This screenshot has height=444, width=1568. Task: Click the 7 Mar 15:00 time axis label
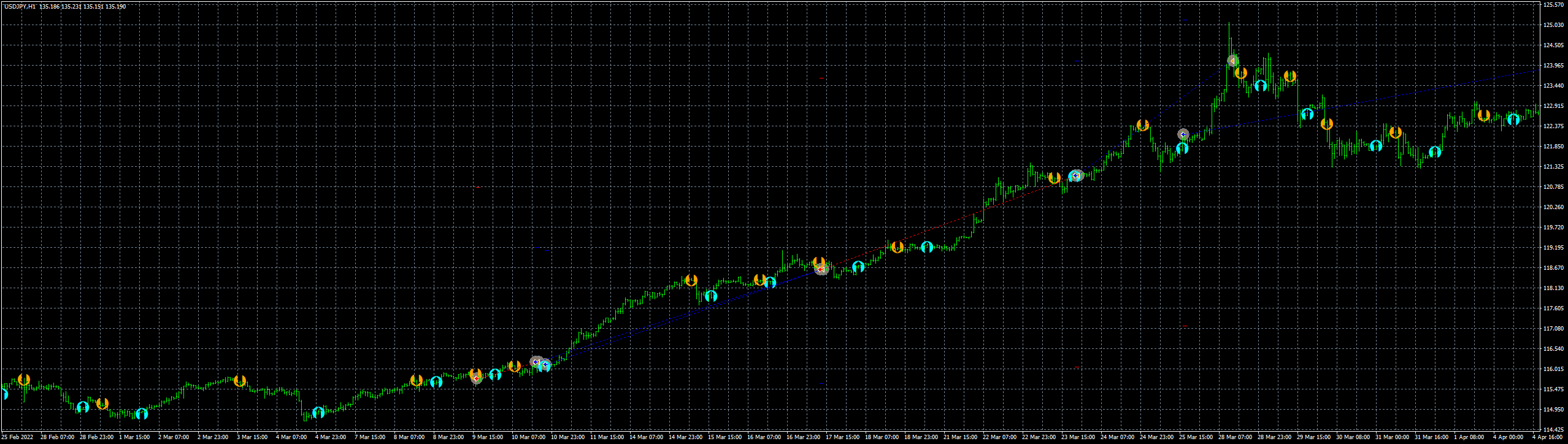click(370, 437)
